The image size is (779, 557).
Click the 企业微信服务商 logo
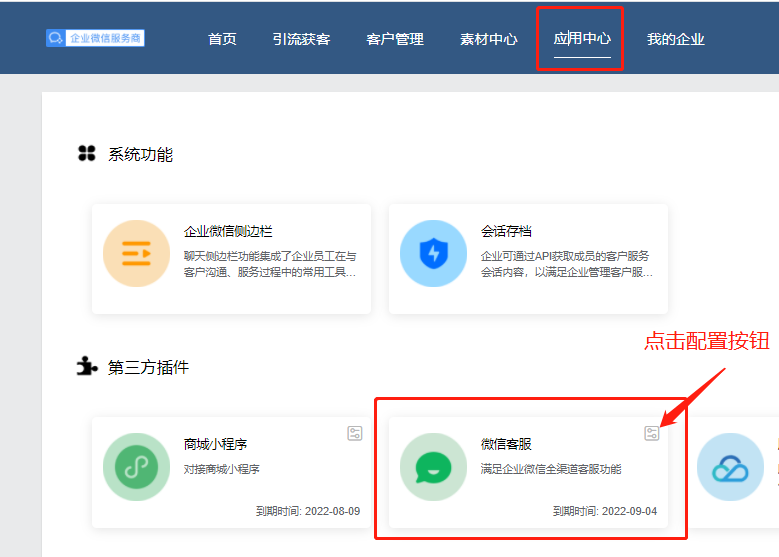pos(95,38)
